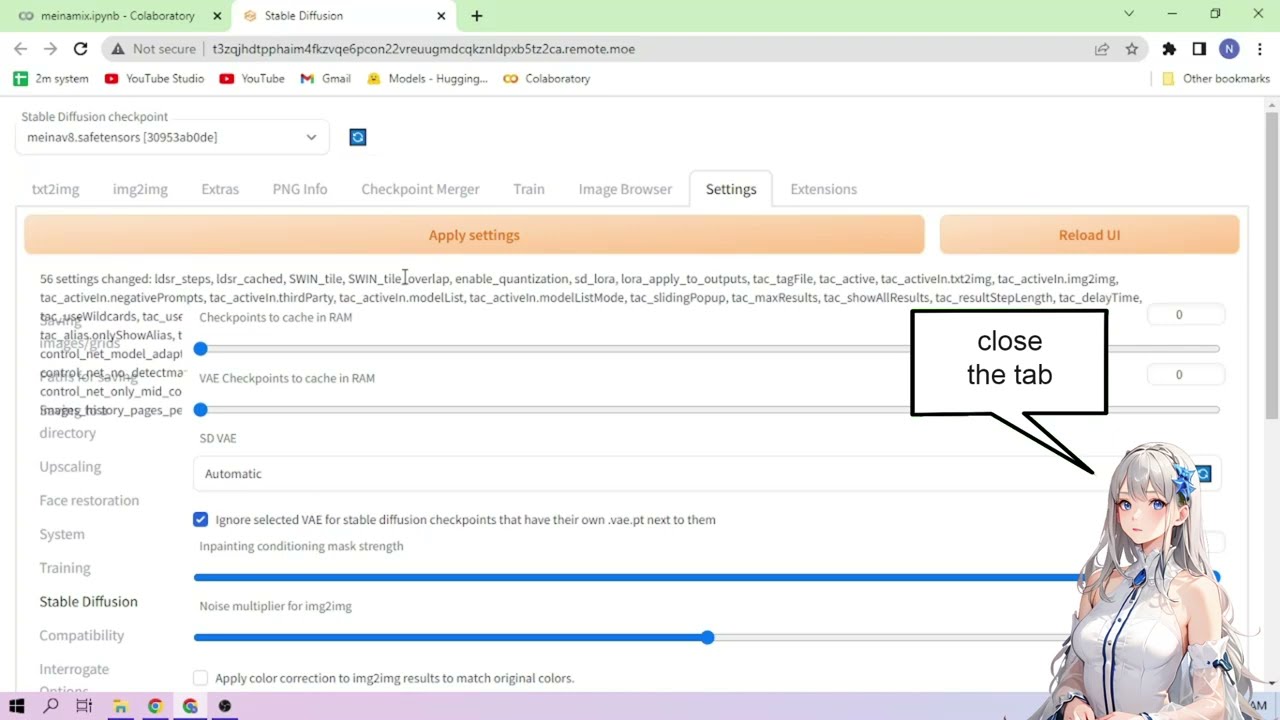1280x720 pixels.
Task: Adjust Inpainting conditioning mask strength slider
Action: pyautogui.click(x=707, y=578)
